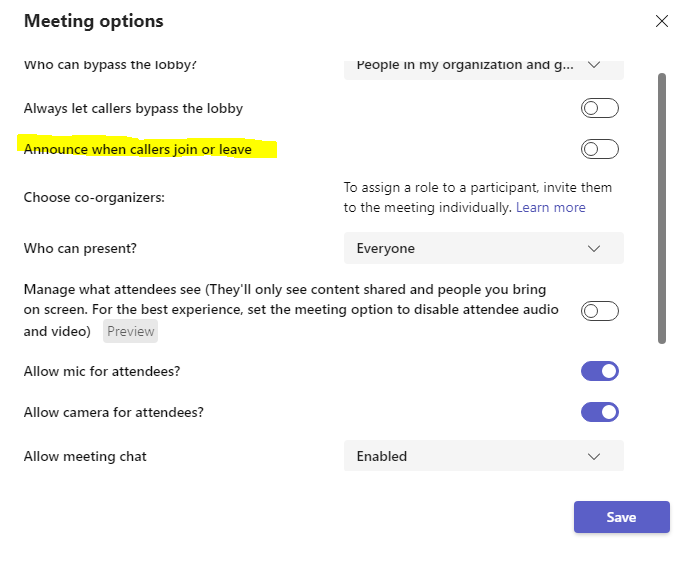Click the Learn more link
695x570 pixels.
click(x=551, y=207)
